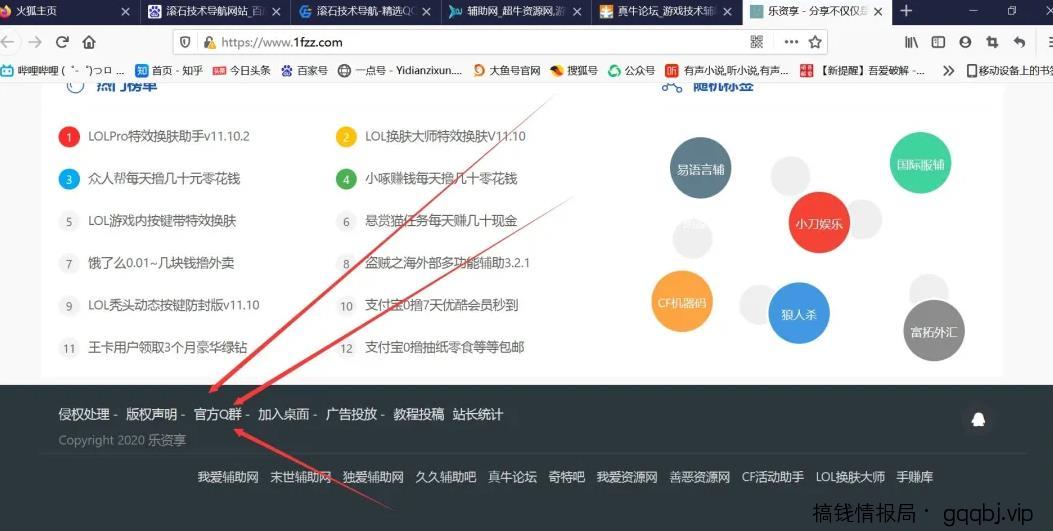This screenshot has width=1053, height=531.
Task: Click the grey 富拓外汇 bubble
Action: point(933,330)
